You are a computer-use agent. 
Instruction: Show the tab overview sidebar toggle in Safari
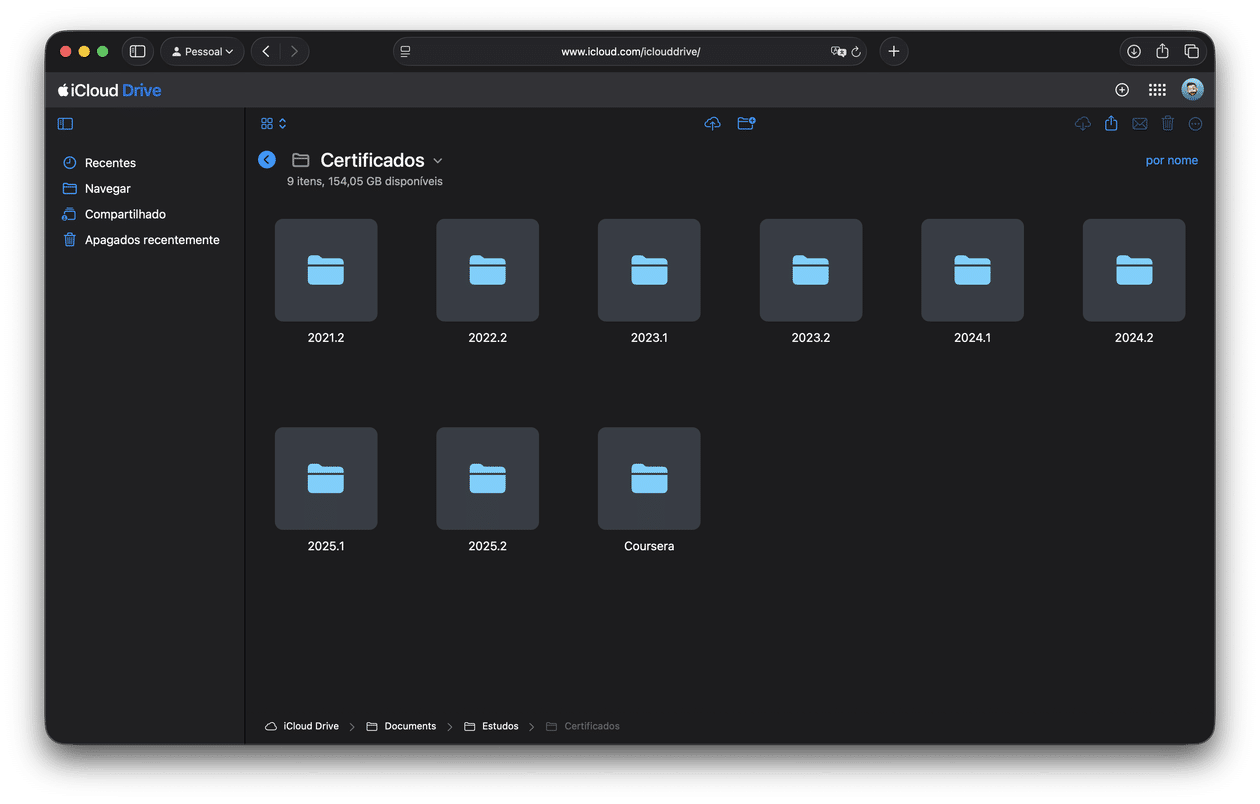pos(137,51)
